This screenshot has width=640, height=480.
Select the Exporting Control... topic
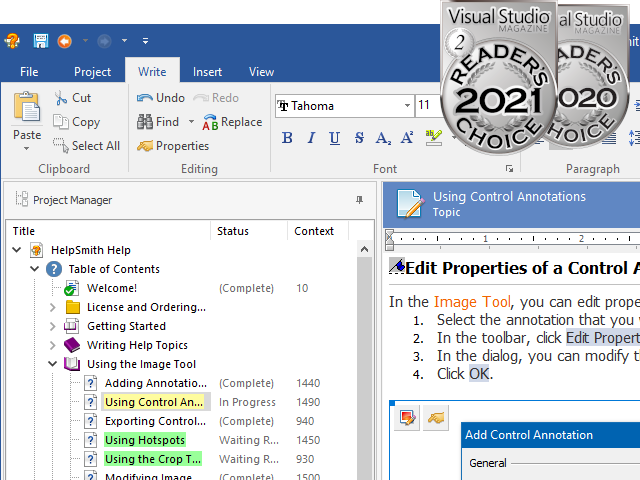155,421
